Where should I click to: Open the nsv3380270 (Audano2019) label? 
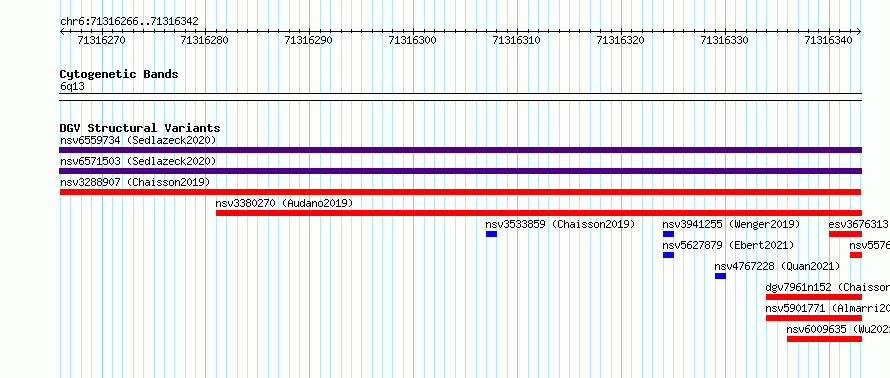284,203
